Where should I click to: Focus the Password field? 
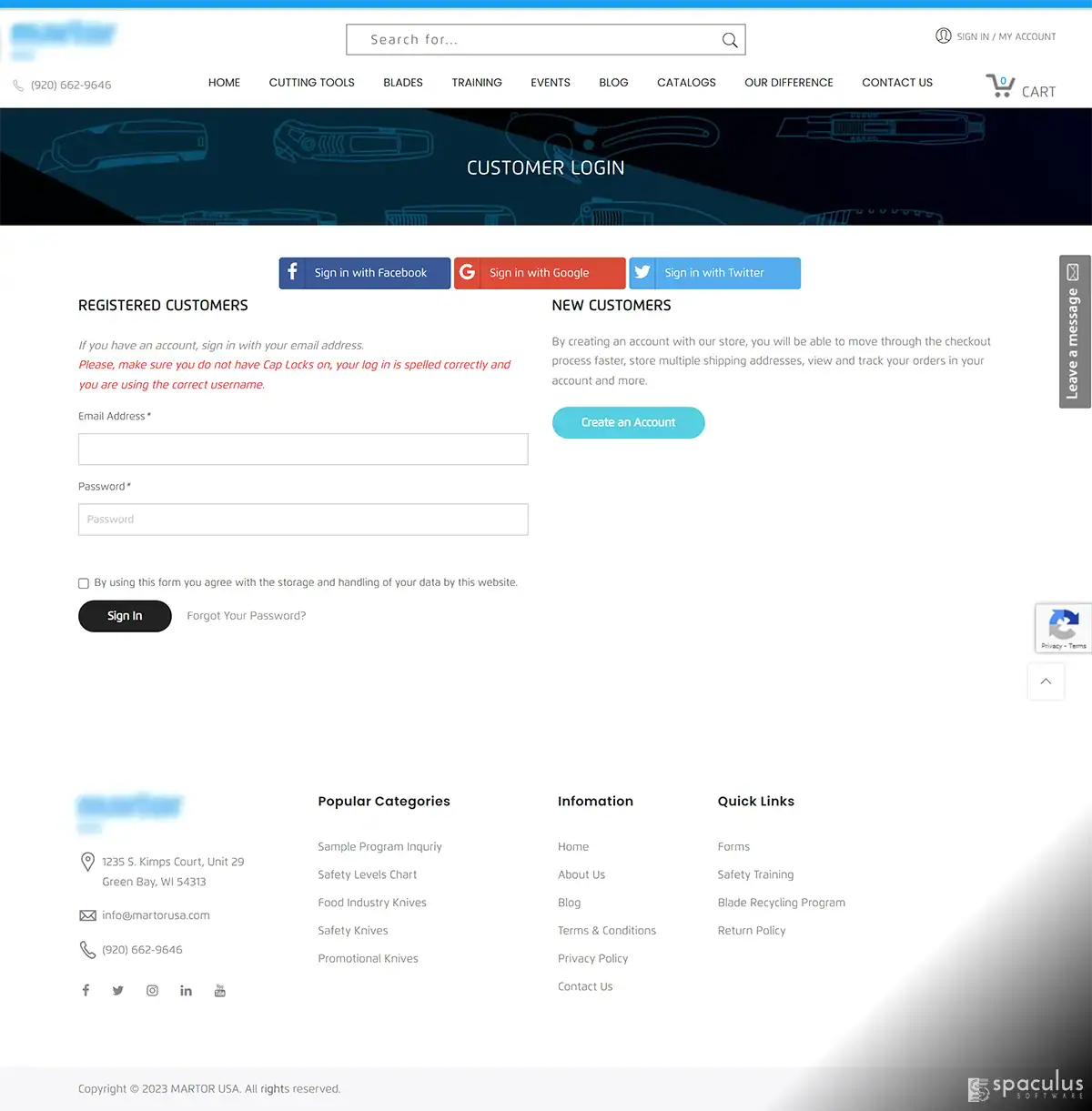303,520
